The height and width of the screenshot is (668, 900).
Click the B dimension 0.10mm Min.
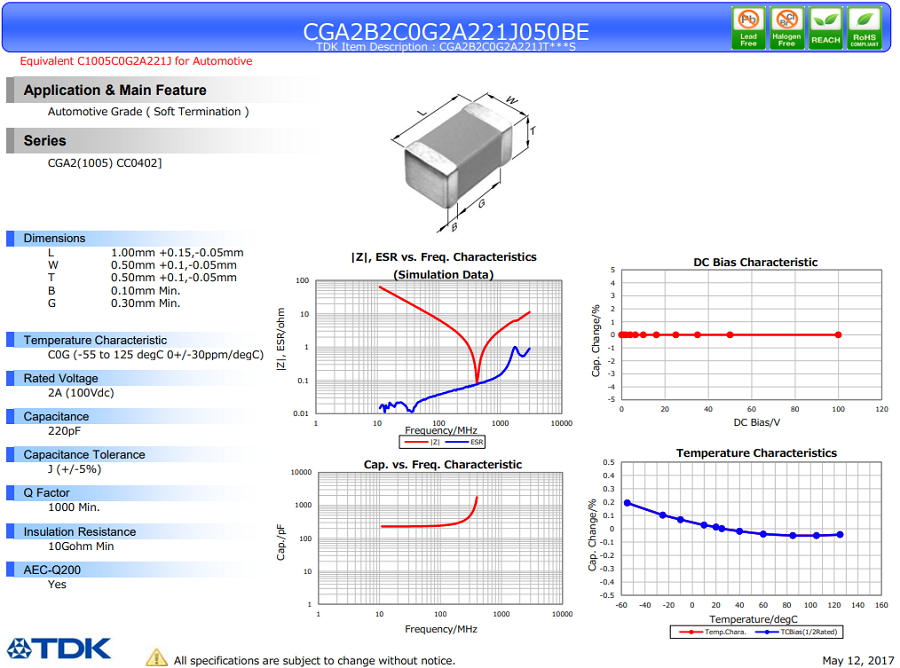(x=145, y=290)
